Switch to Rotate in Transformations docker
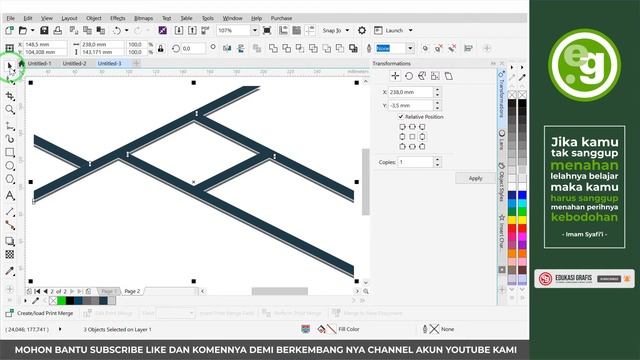The image size is (640, 360). click(x=409, y=76)
